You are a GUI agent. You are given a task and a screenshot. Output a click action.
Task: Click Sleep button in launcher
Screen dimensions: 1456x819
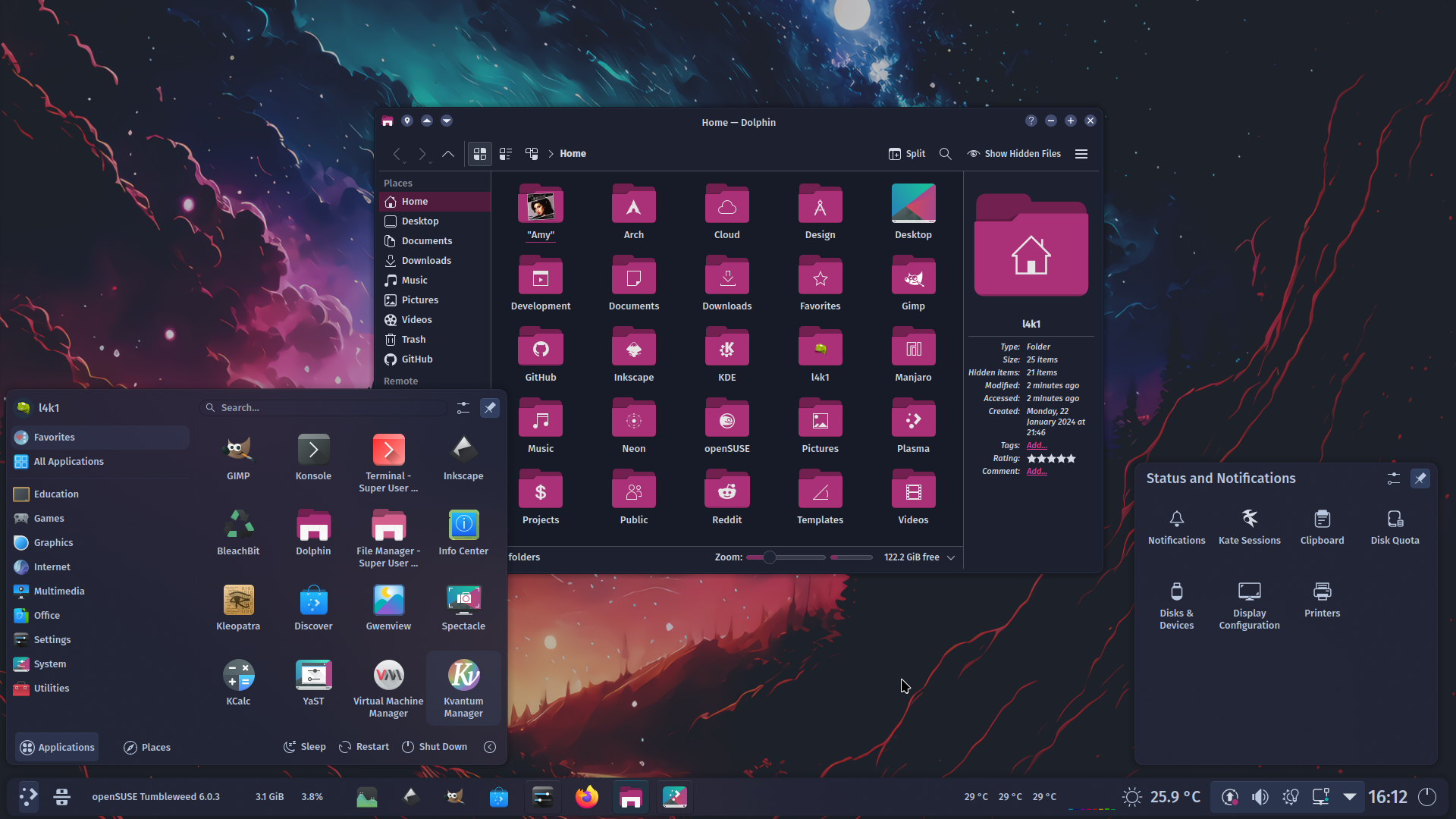(x=305, y=747)
